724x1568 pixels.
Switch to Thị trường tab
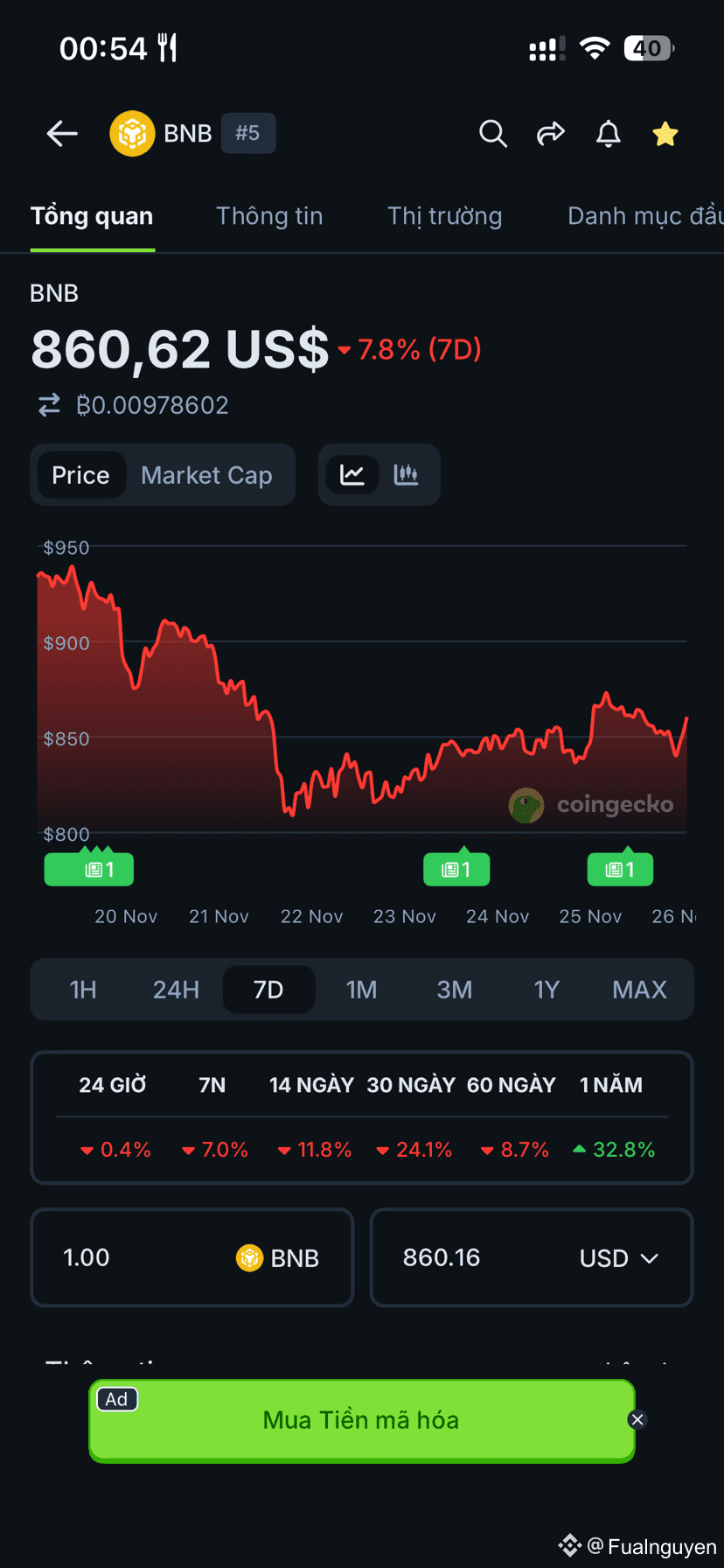pyautogui.click(x=444, y=216)
